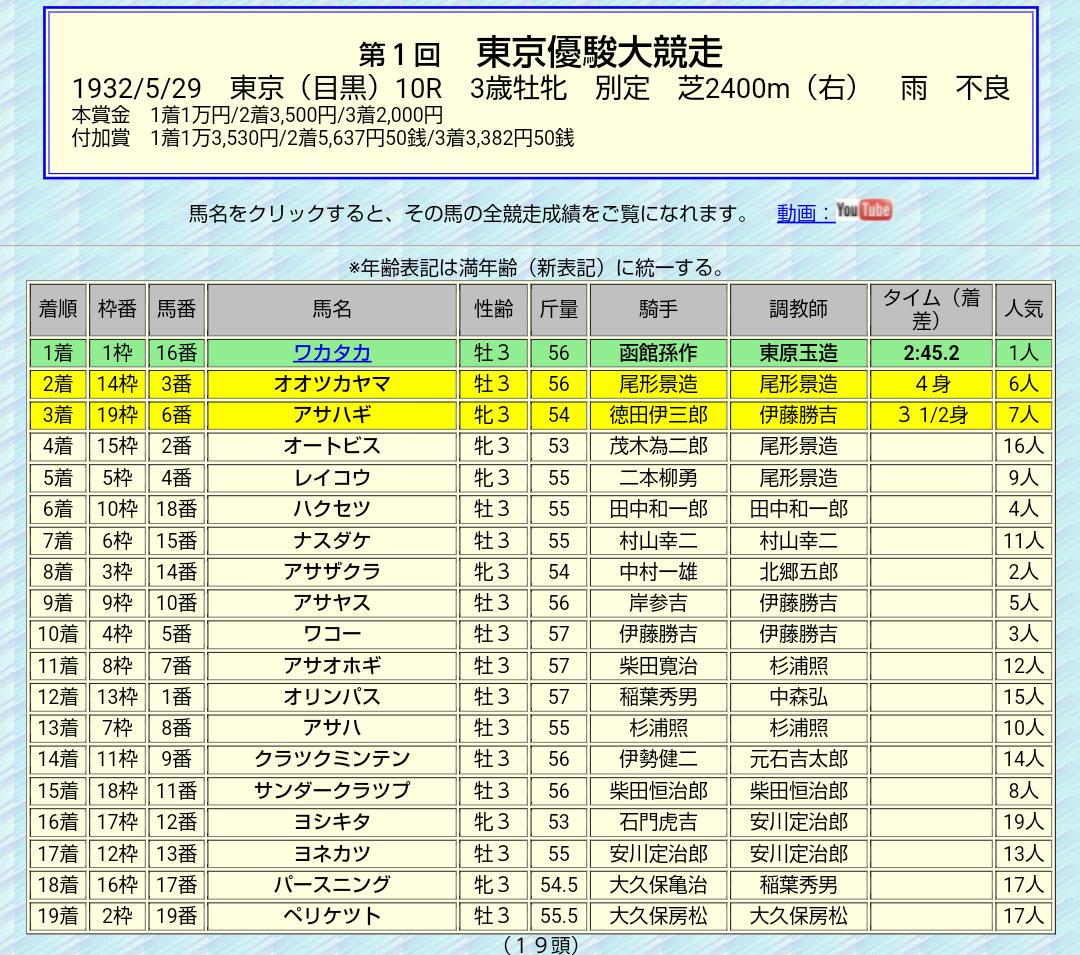Open the YouTube video icon
Image resolution: width=1080 pixels, height=955 pixels.
[864, 210]
